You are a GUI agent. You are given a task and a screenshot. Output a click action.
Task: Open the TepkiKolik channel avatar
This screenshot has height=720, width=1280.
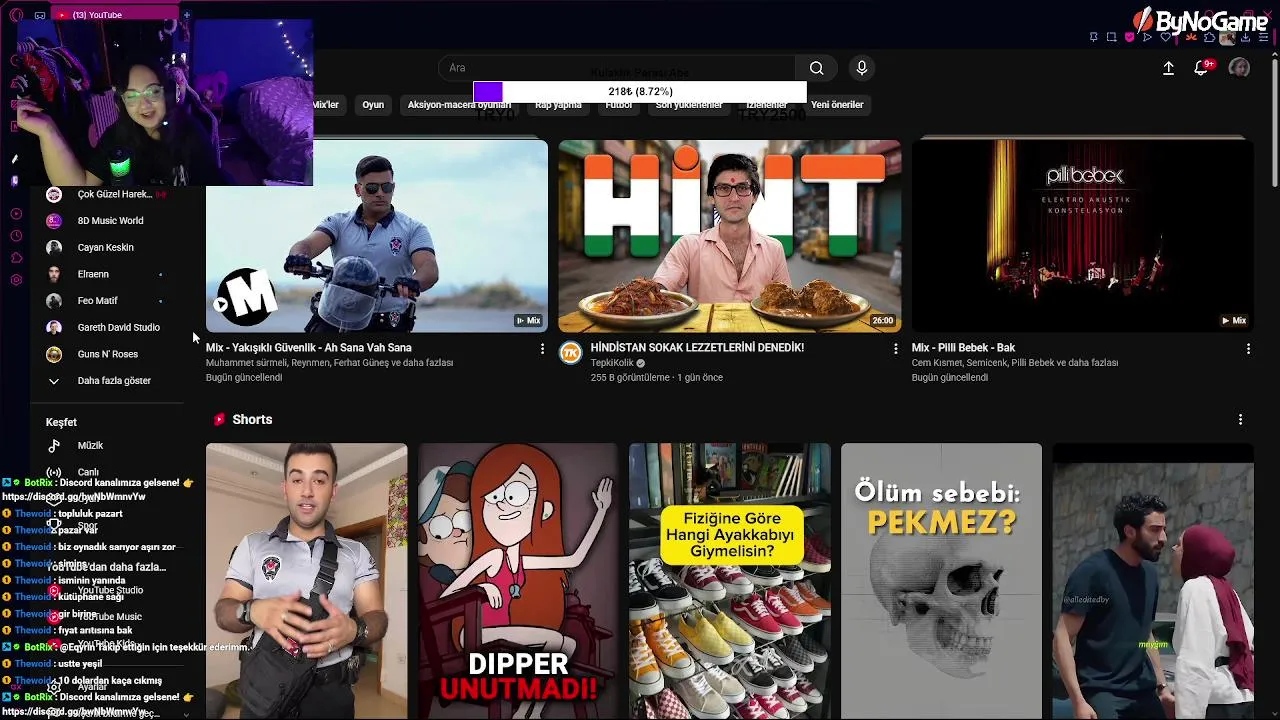570,353
